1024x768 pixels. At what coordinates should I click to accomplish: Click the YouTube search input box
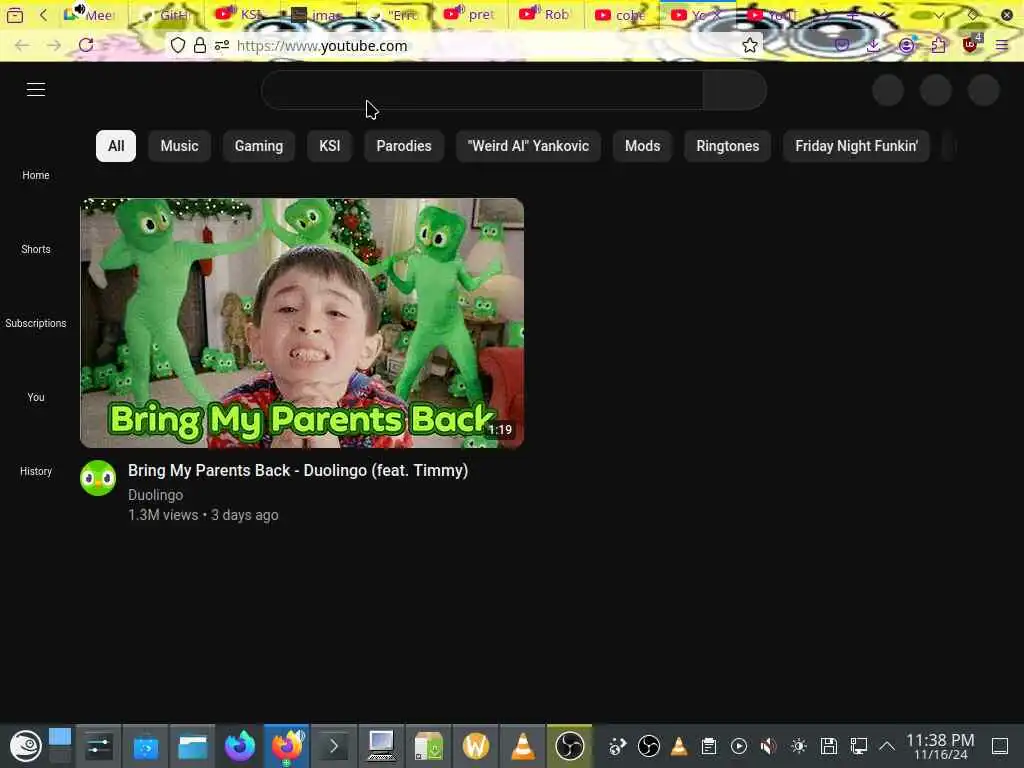482,90
